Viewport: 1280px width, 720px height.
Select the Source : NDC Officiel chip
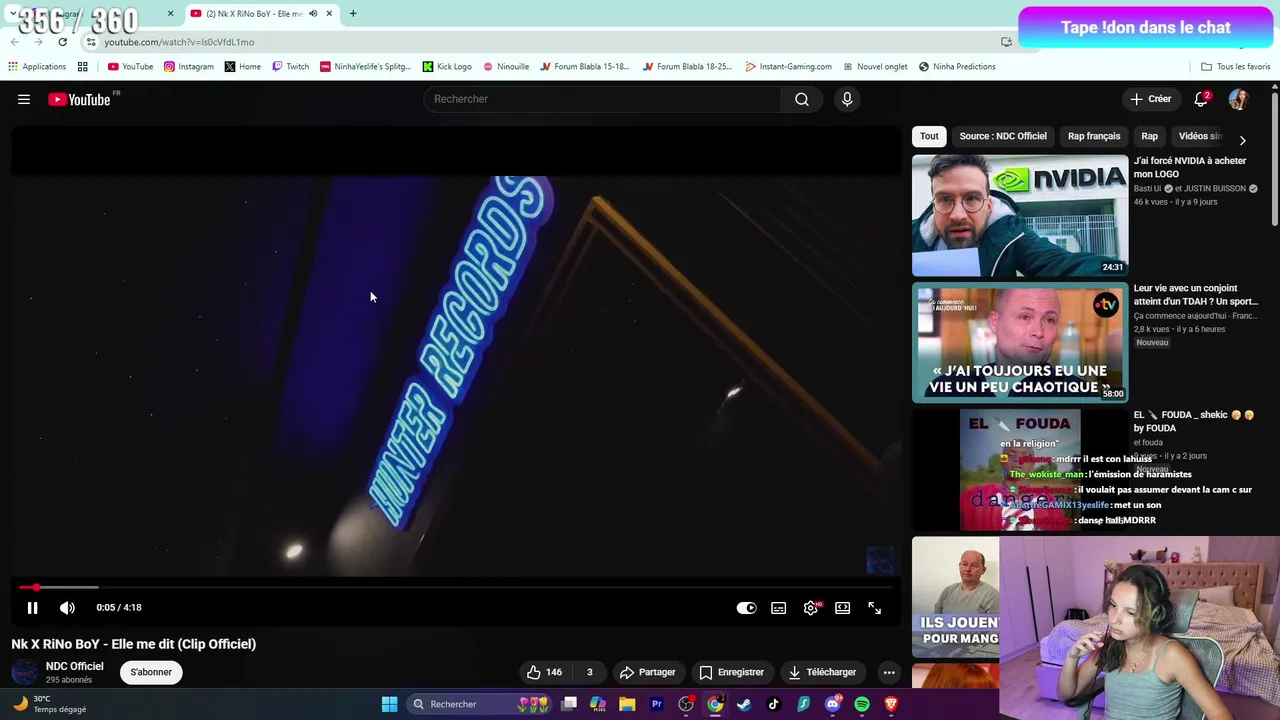[x=1003, y=136]
